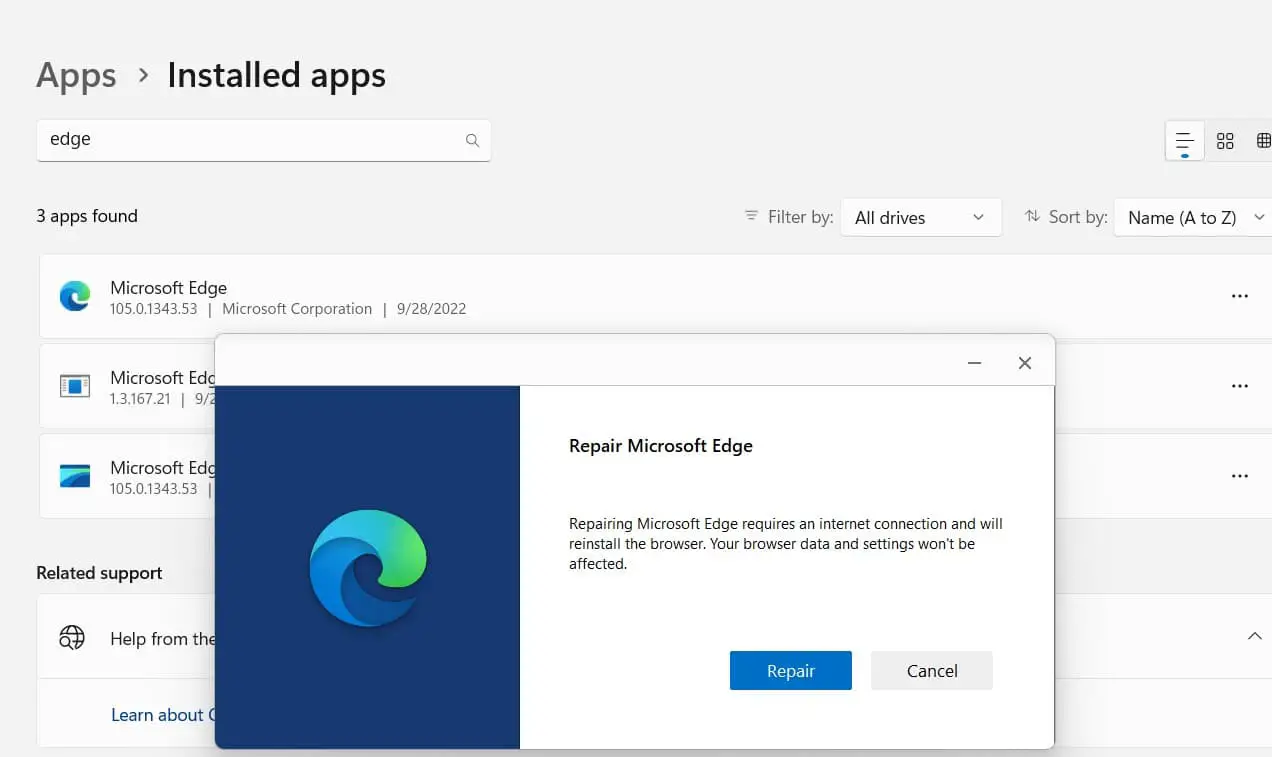Click the Help from the web globe icon

pyautogui.click(x=71, y=637)
